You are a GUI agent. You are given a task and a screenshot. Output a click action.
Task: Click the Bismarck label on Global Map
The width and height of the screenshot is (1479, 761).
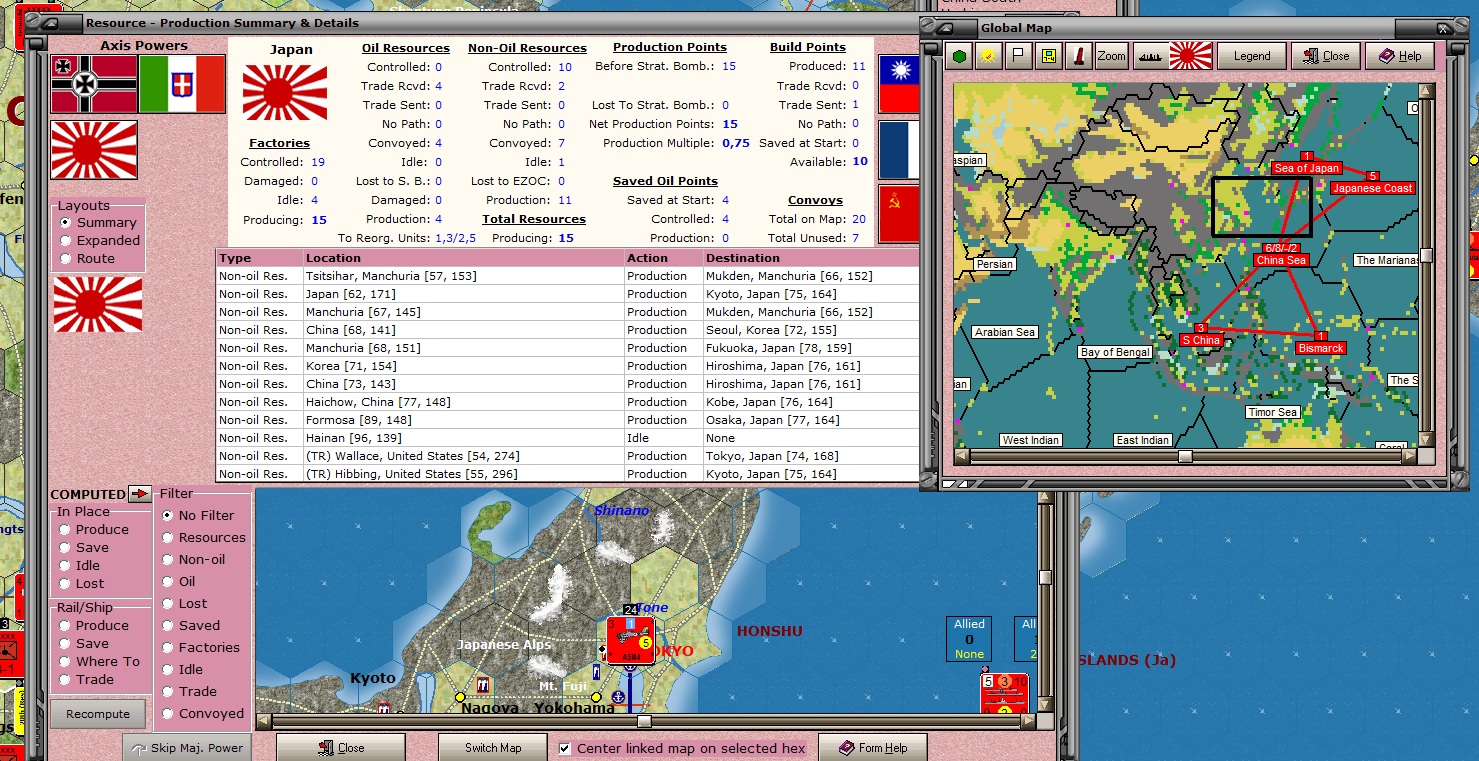[1321, 348]
